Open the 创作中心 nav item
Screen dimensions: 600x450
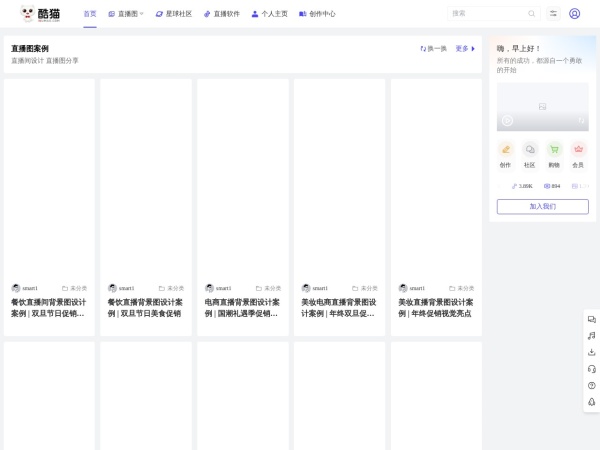317,14
